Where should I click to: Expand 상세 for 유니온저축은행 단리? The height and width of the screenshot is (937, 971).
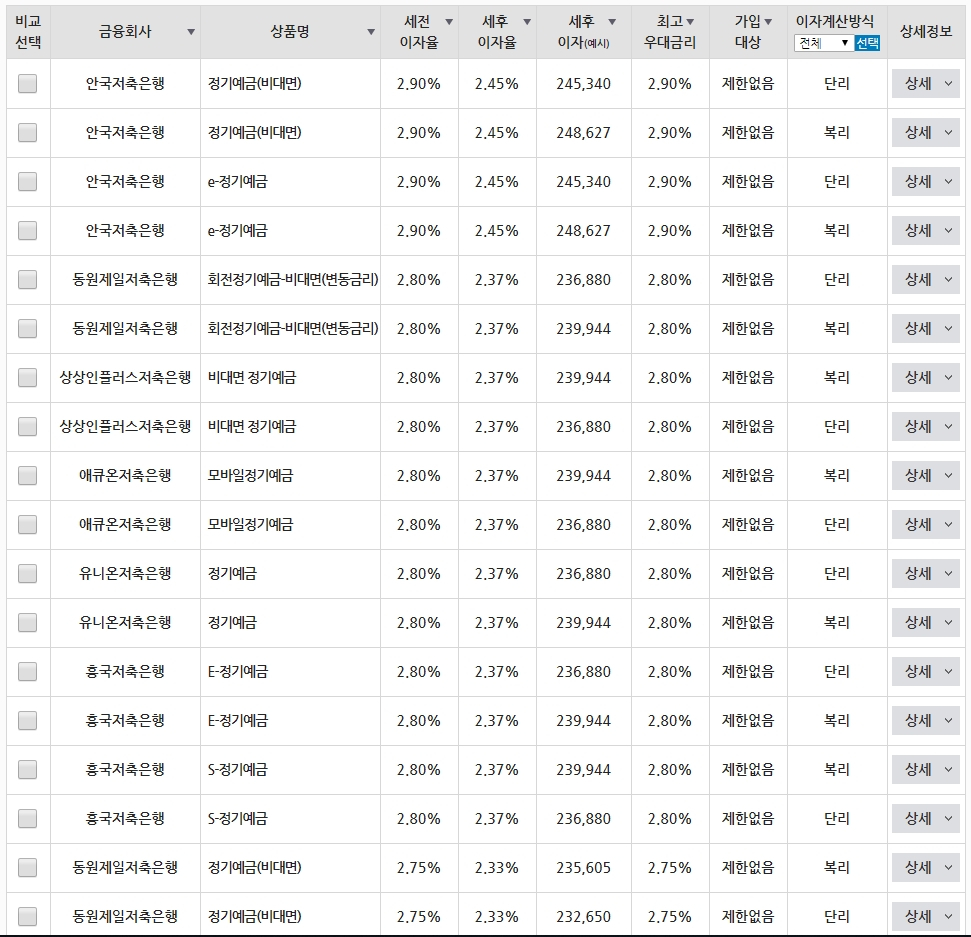click(926, 573)
